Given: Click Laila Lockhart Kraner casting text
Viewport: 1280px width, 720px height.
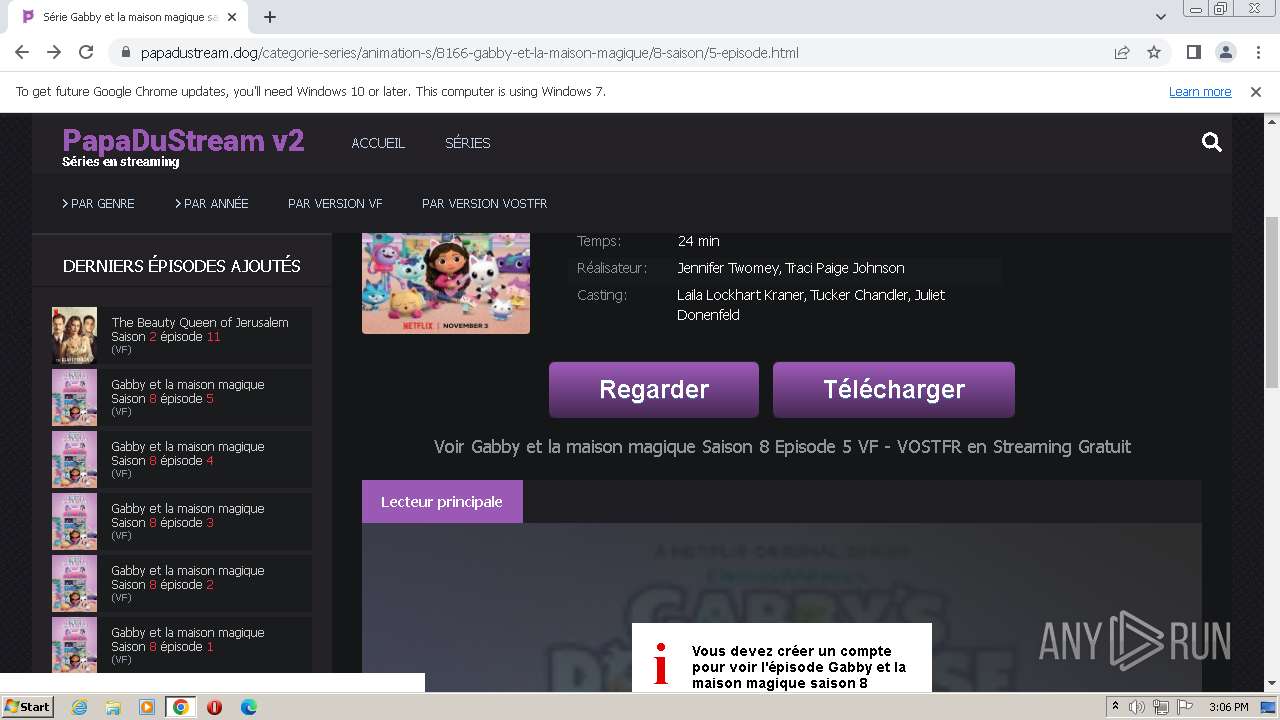Looking at the screenshot, I should click(811, 305).
